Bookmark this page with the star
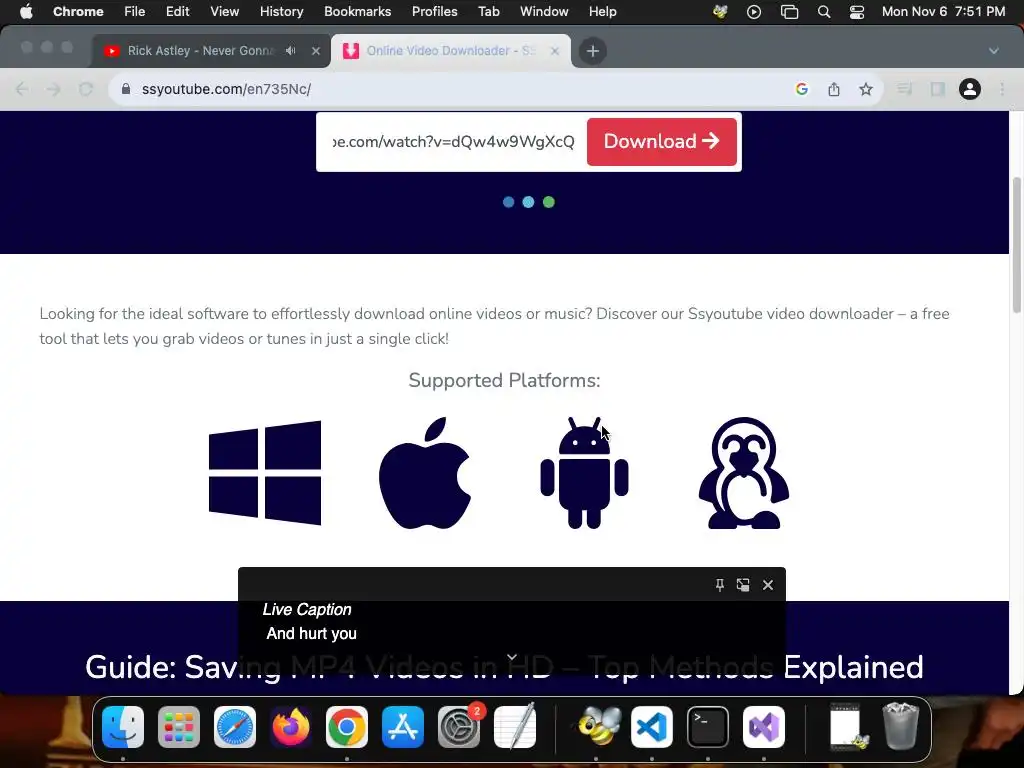 (866, 89)
